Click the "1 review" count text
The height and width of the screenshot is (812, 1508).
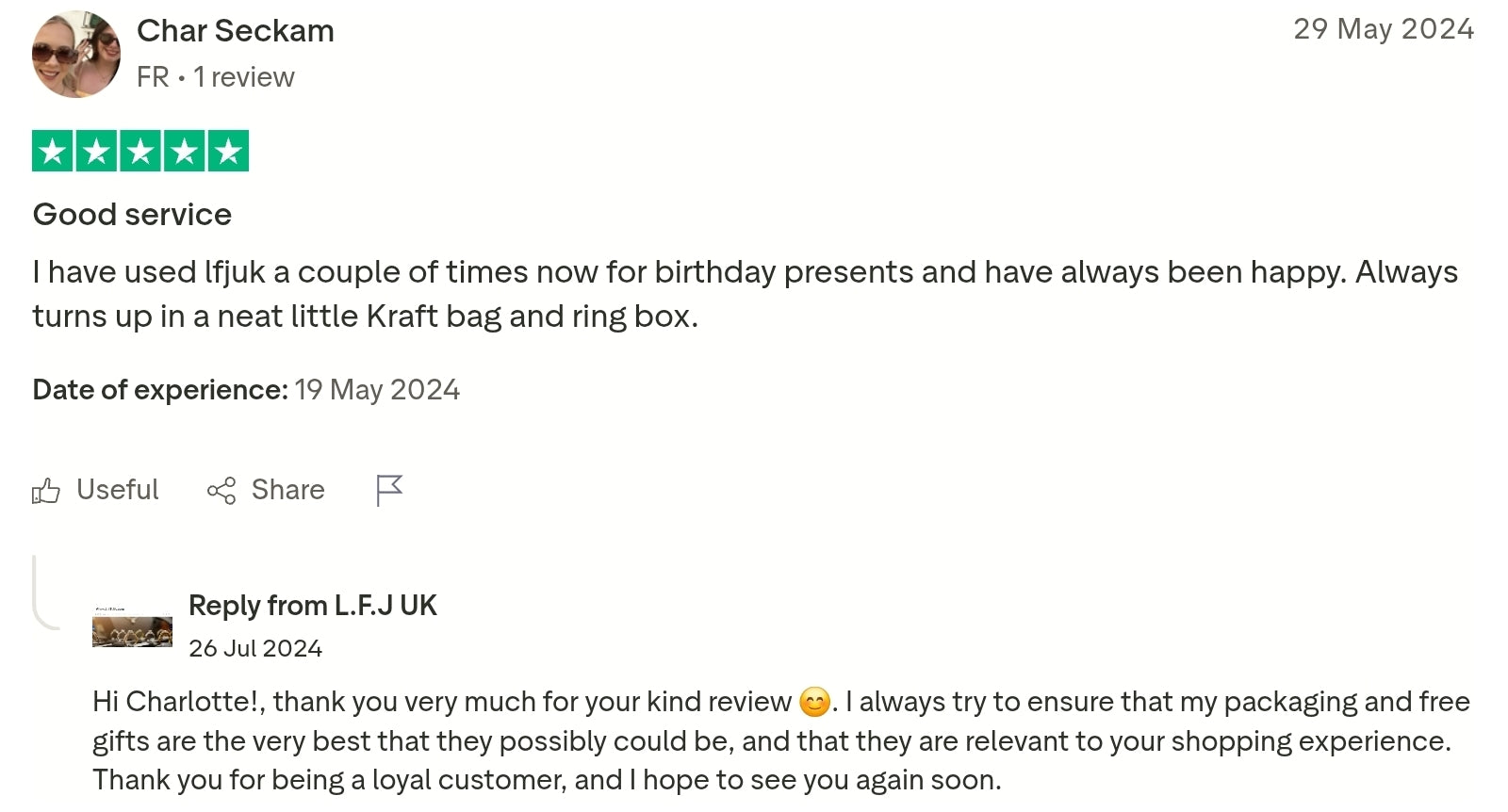[244, 77]
